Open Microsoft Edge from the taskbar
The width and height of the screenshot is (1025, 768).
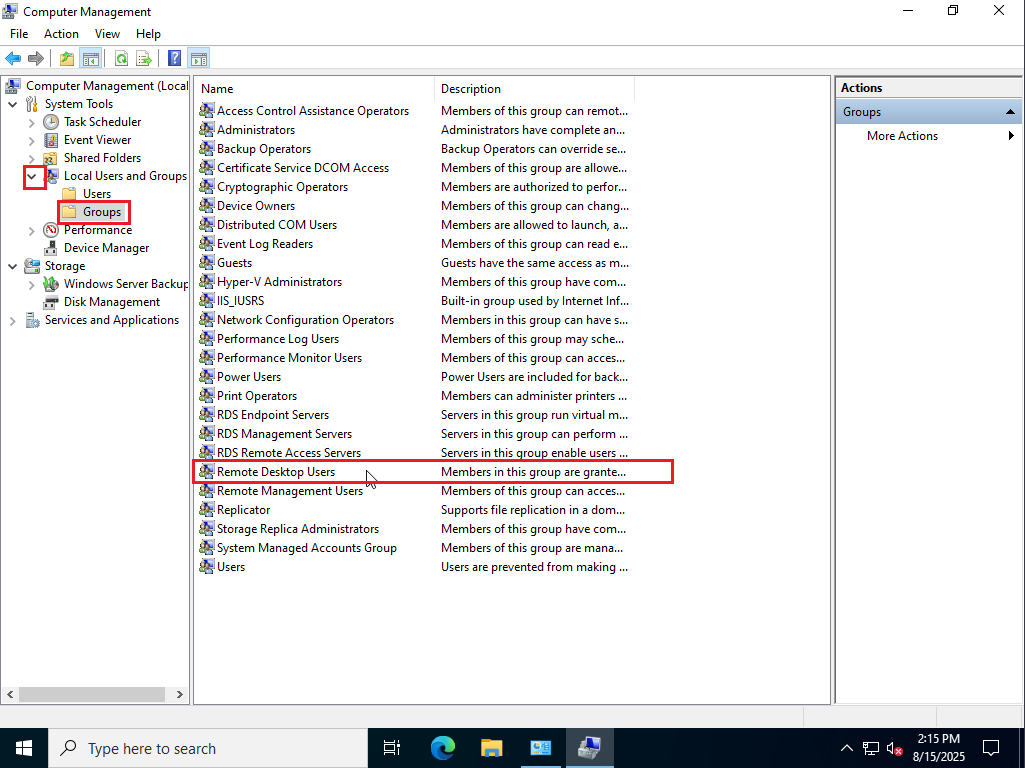(x=443, y=748)
